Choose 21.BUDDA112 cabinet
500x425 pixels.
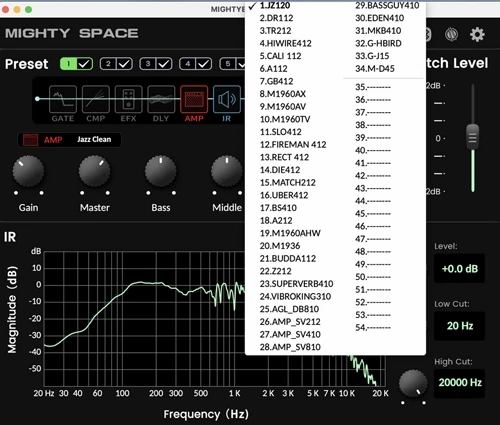coord(288,259)
